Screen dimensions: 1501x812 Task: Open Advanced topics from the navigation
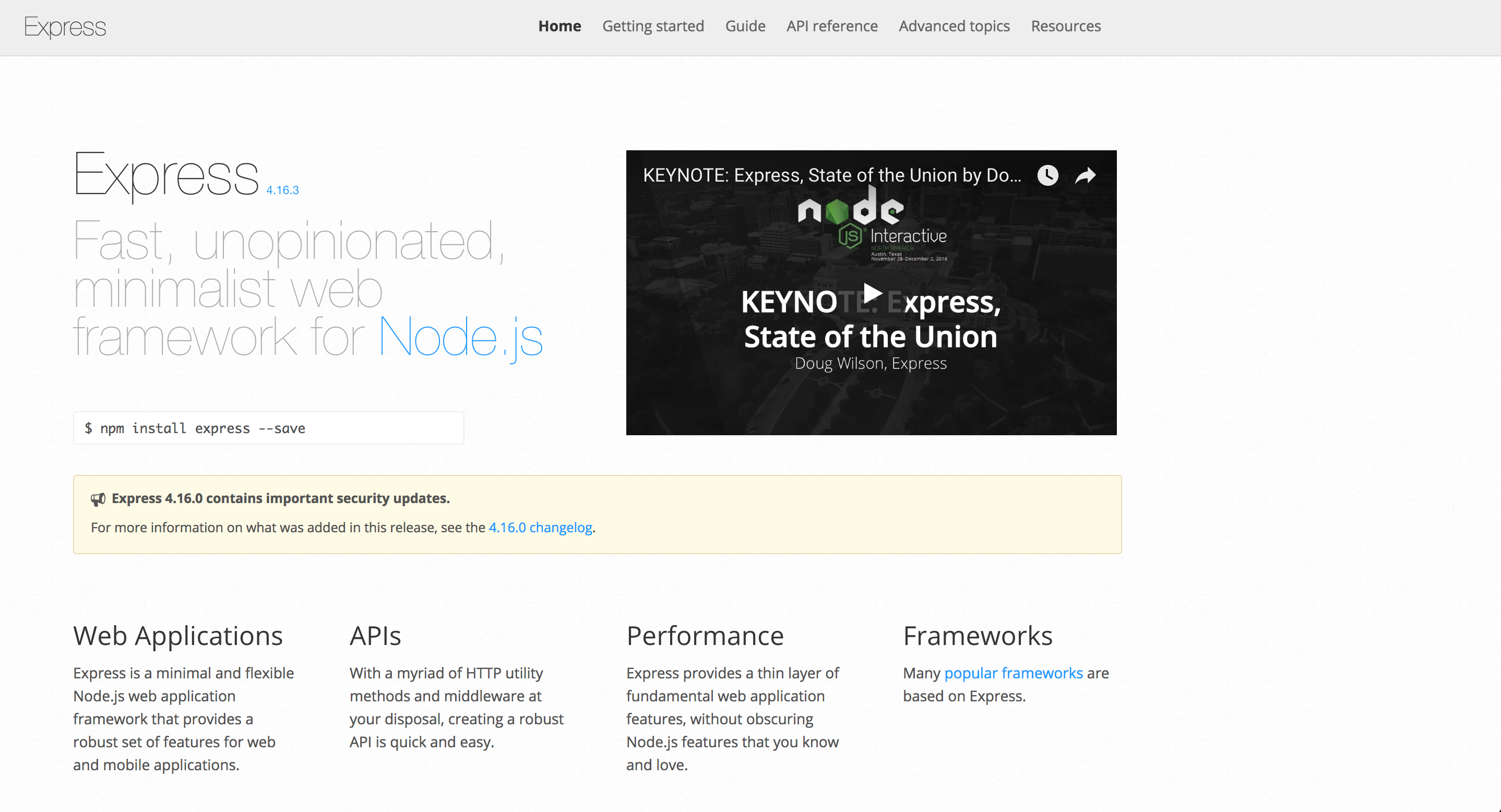[954, 26]
